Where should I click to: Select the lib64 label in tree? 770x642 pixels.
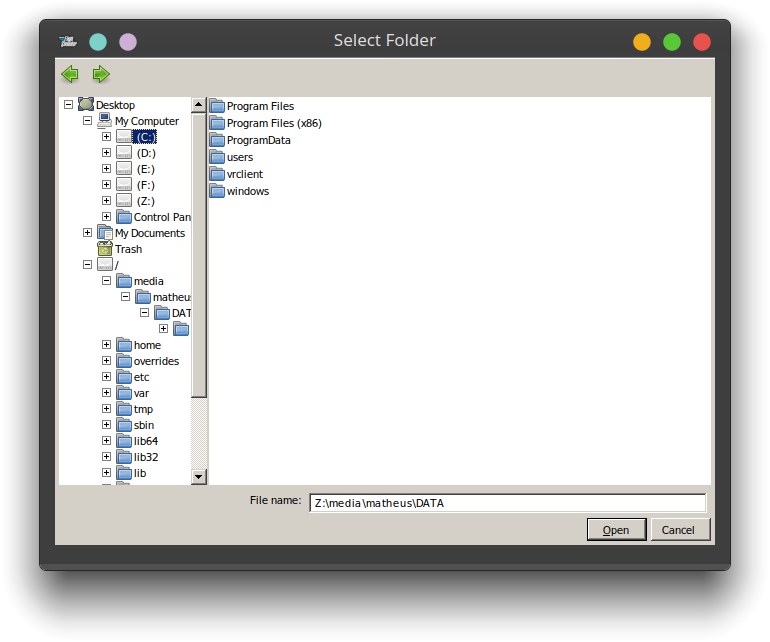pos(146,441)
